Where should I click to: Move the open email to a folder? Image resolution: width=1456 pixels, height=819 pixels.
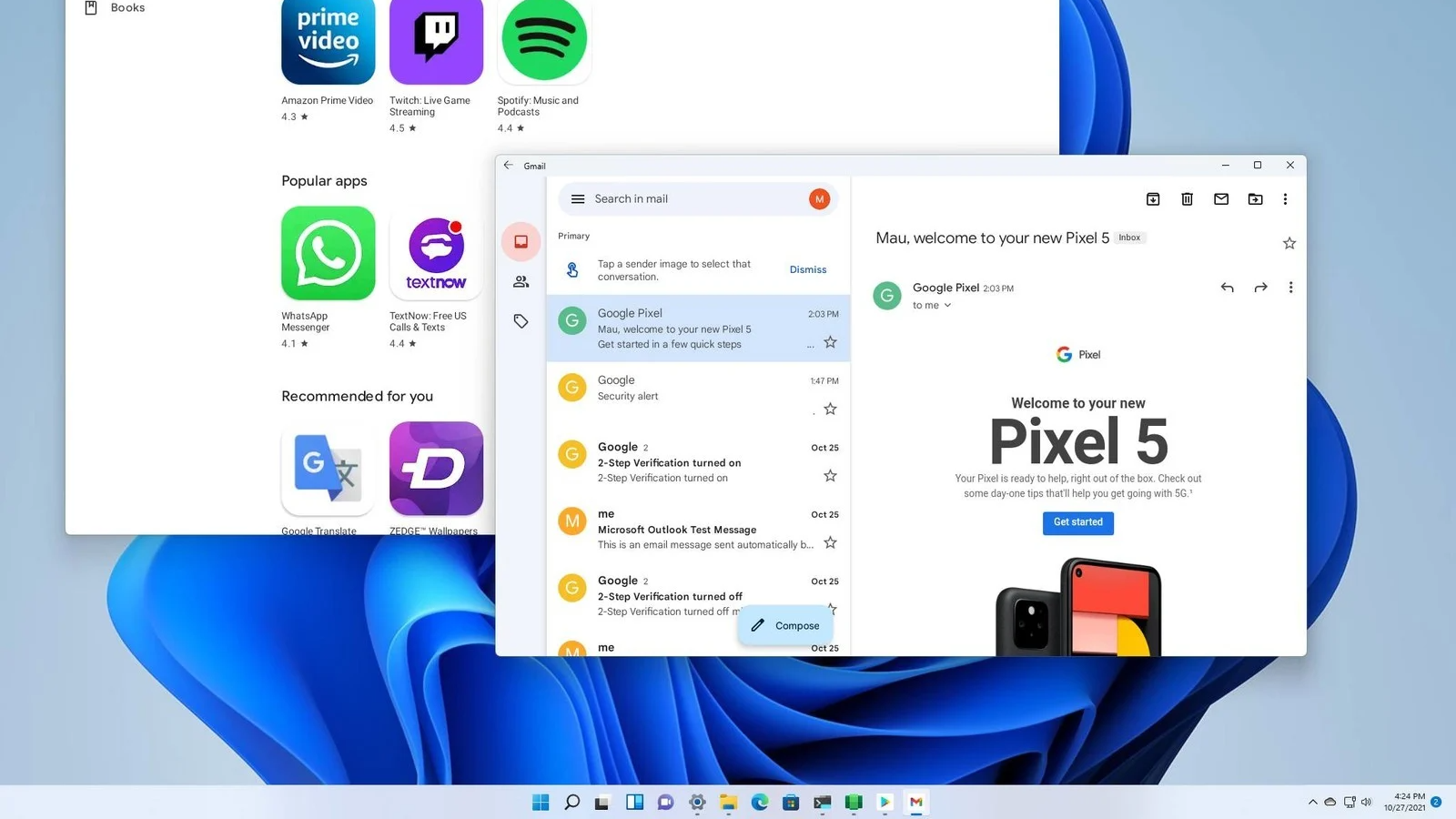coord(1255,199)
